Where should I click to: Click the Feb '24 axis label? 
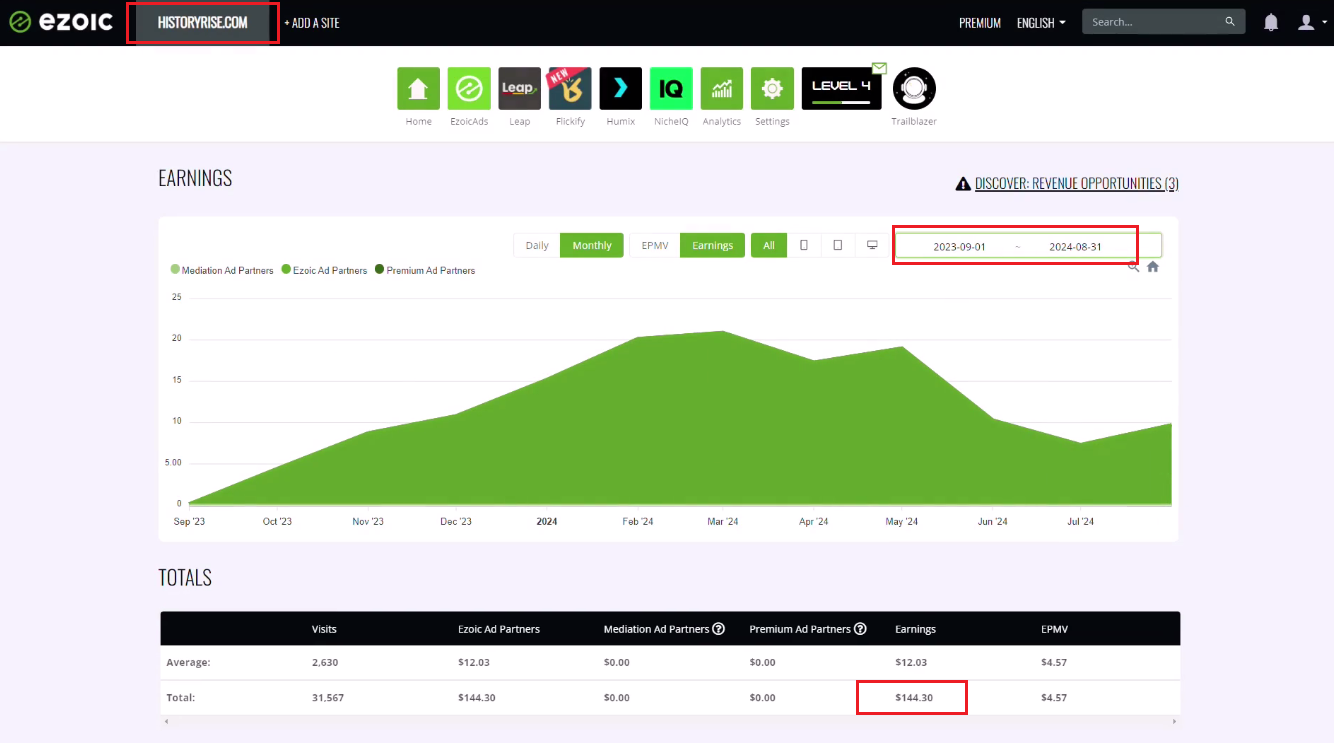pyautogui.click(x=637, y=521)
